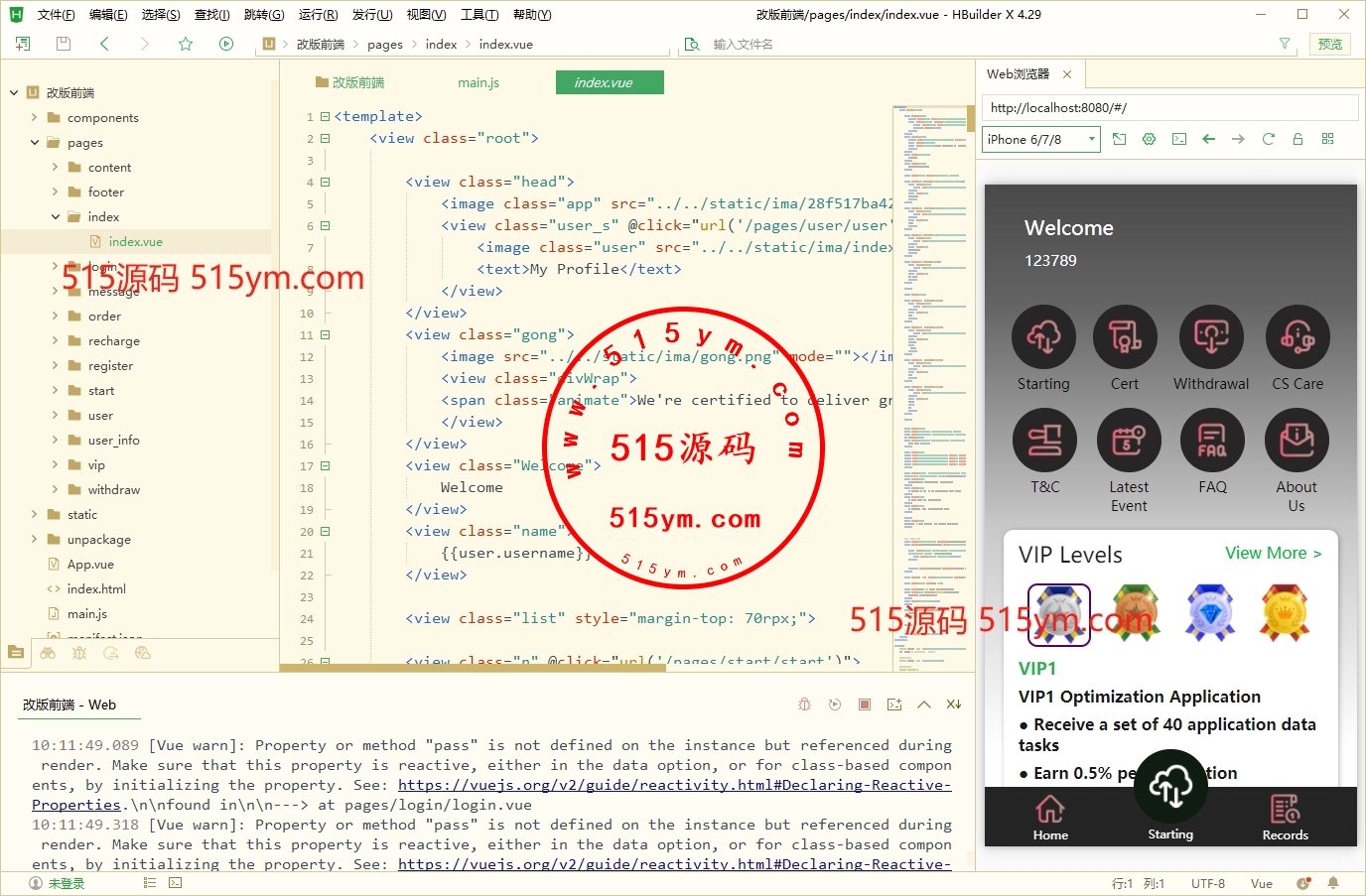This screenshot has height=896, width=1366.
Task: Open the Withdrawal icon in the app preview
Action: 1211,337
